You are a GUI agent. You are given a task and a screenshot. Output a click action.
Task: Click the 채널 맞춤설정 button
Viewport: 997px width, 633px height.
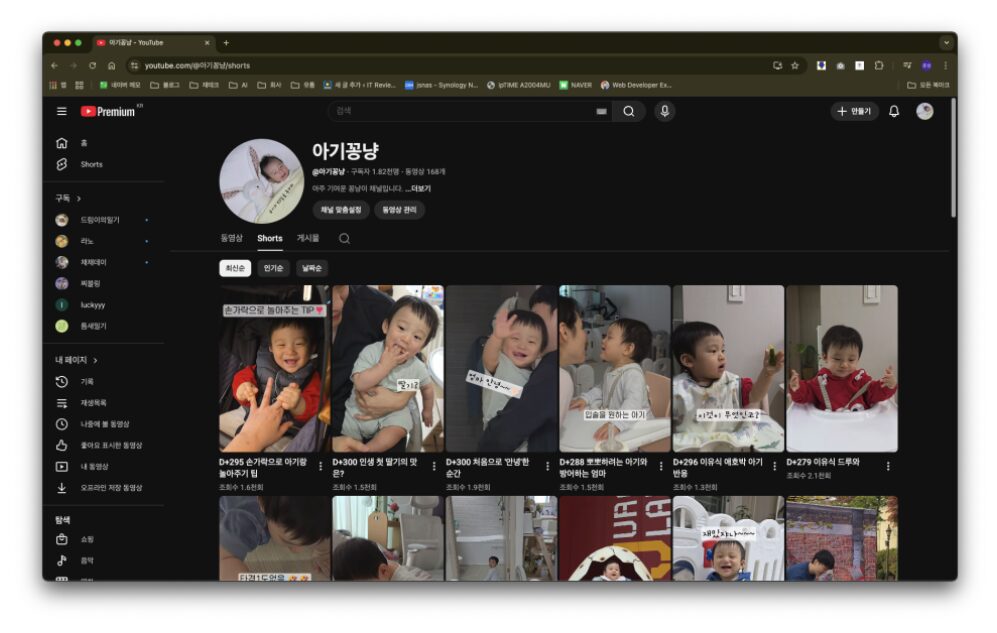coord(340,210)
